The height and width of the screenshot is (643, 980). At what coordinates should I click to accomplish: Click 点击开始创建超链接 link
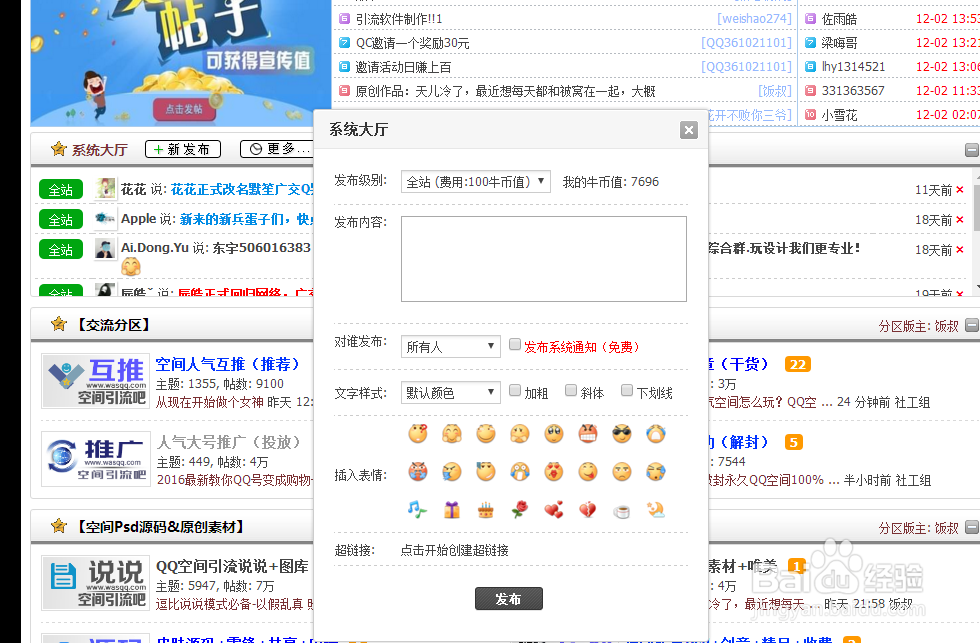point(454,550)
